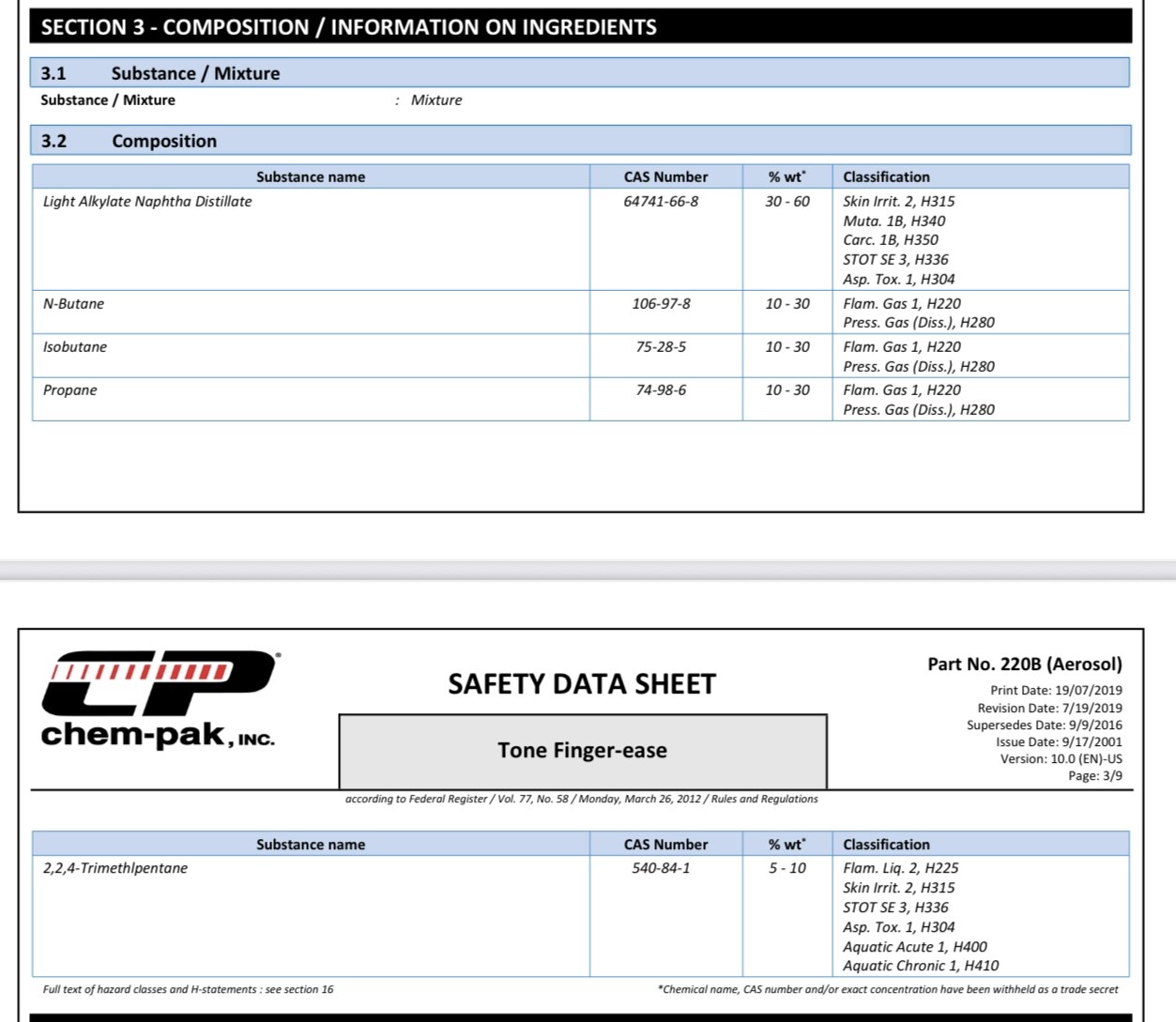This screenshot has width=1176, height=1022.
Task: Click the '5 - 10' weight cell
Action: [787, 869]
